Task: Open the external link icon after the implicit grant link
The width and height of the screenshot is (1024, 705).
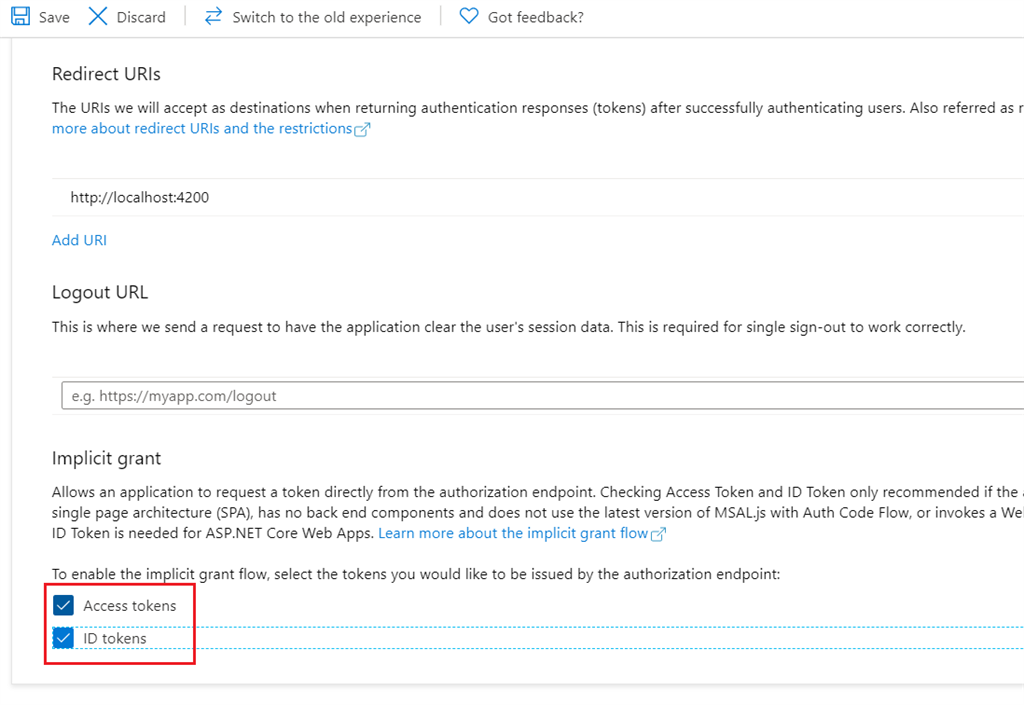Action: point(657,533)
